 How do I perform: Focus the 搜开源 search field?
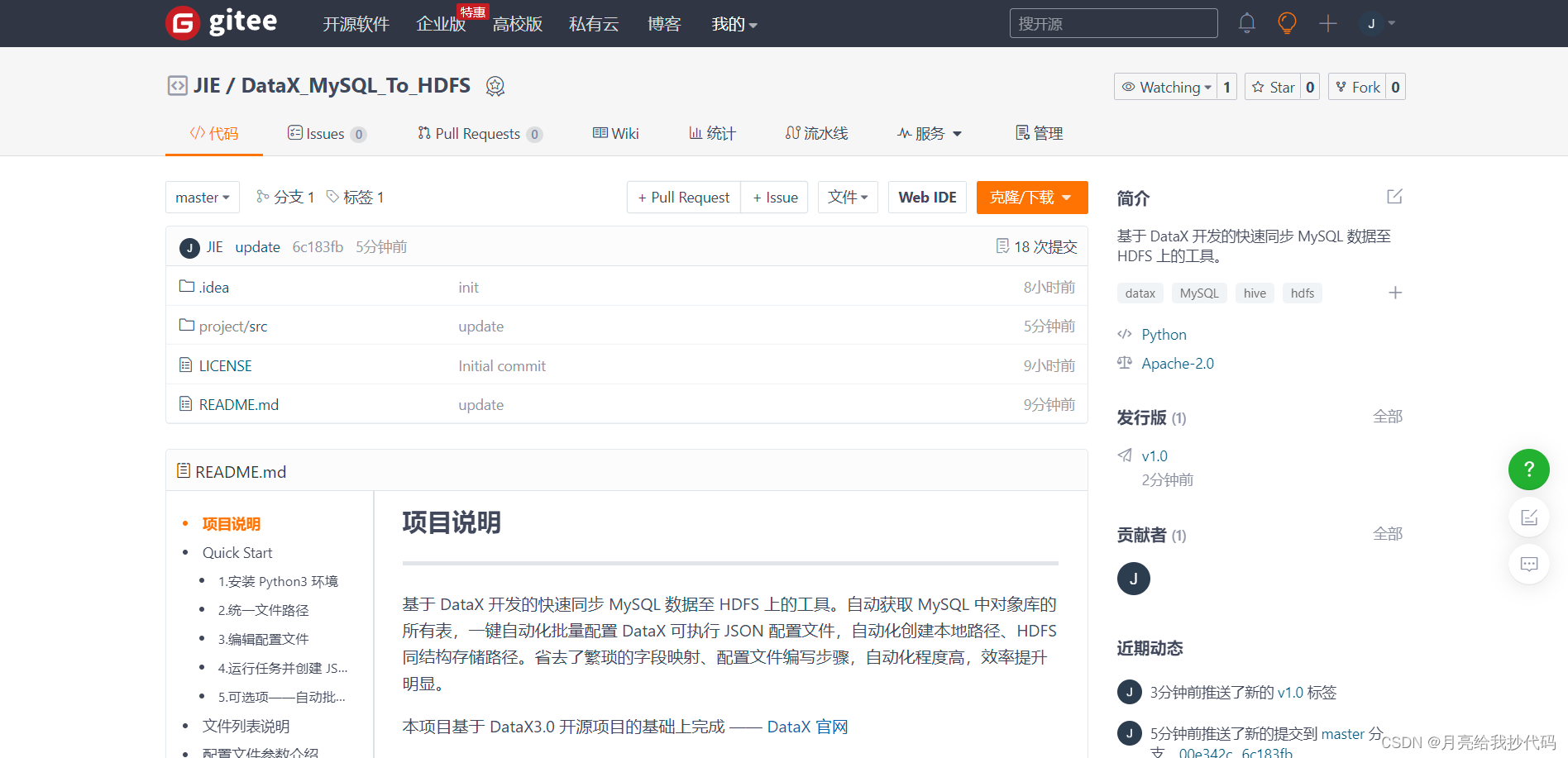(x=1113, y=23)
